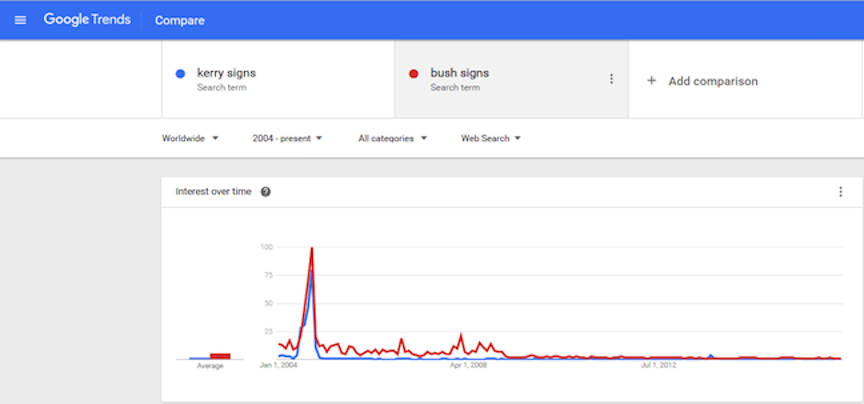Open the Web Search type dropdown

490,138
